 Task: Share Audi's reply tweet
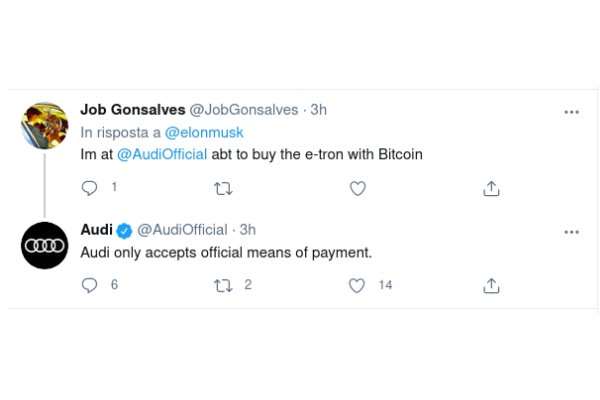(491, 285)
